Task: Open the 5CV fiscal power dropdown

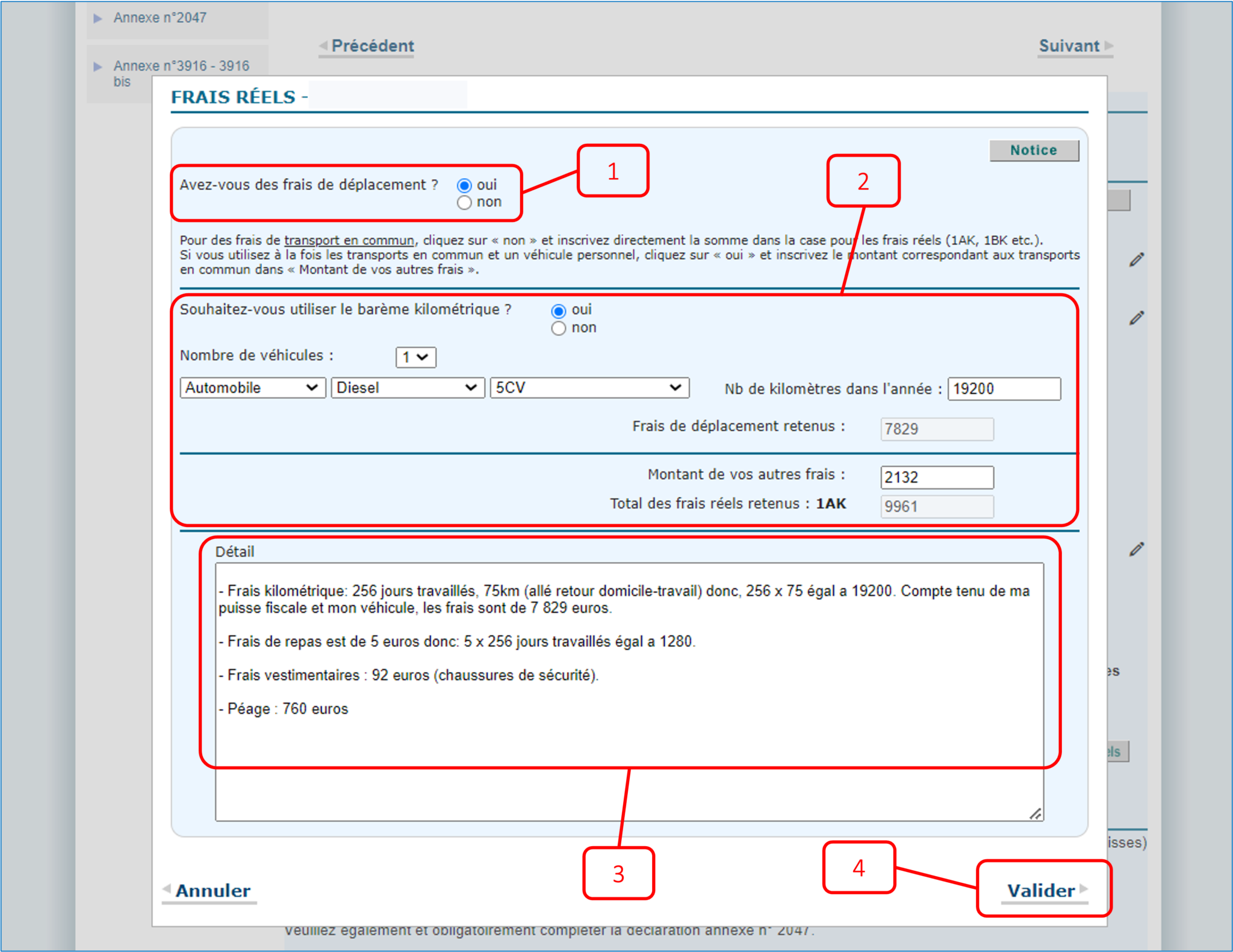Action: tap(589, 388)
